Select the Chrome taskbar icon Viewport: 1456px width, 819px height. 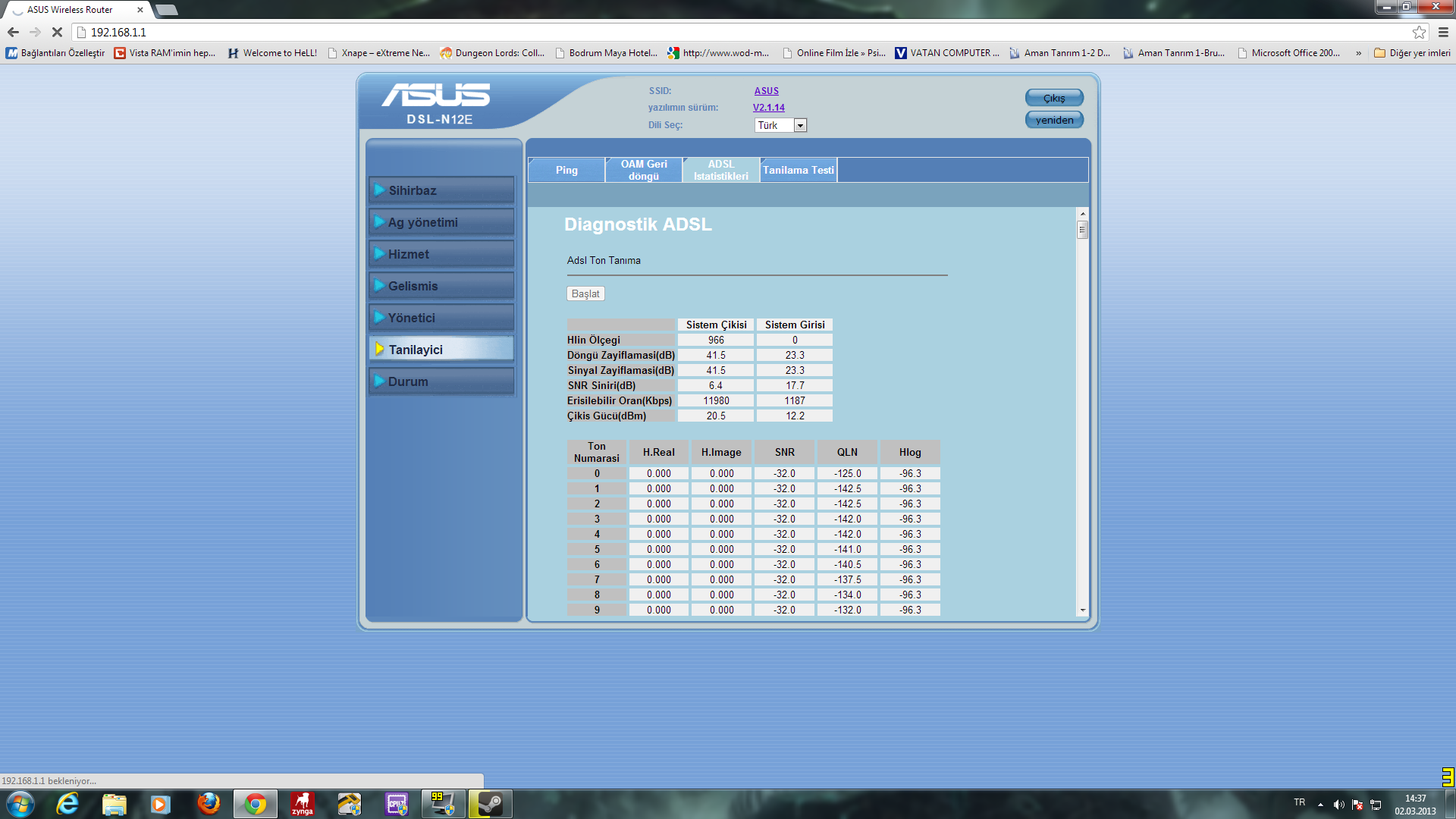coord(256,804)
